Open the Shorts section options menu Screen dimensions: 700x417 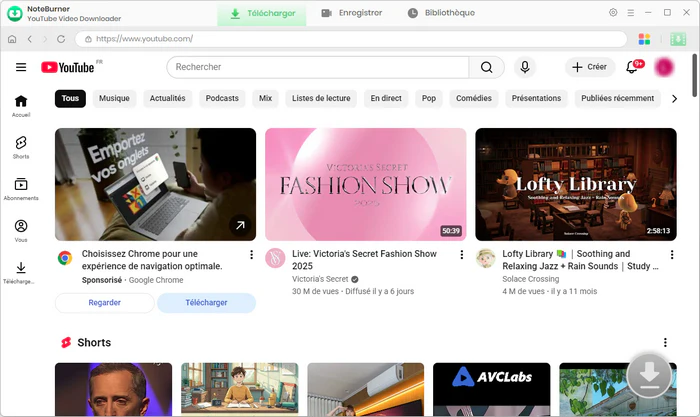tap(665, 343)
